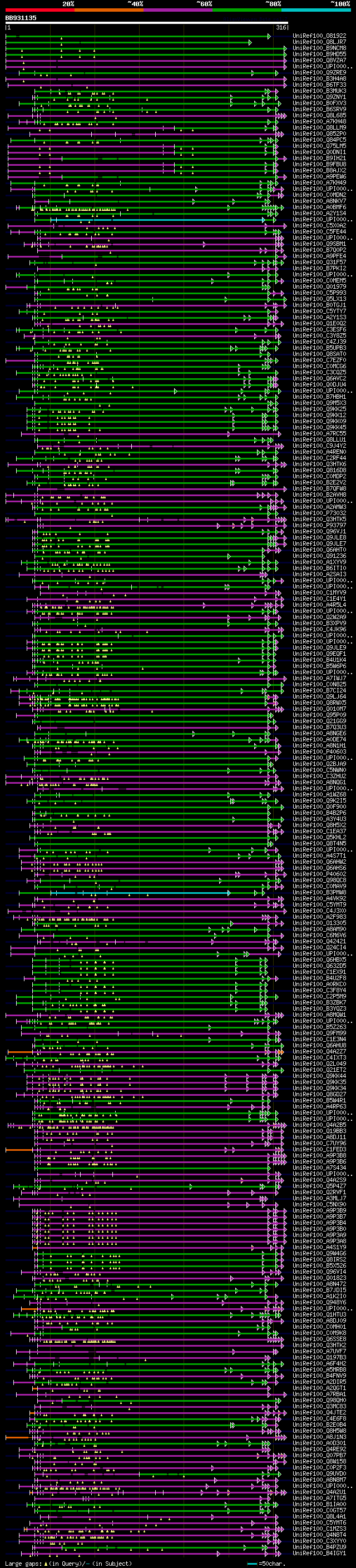Open hit UniRef100_A3Y4U3
The width and height of the screenshot is (356, 1568).
[x=319, y=819]
